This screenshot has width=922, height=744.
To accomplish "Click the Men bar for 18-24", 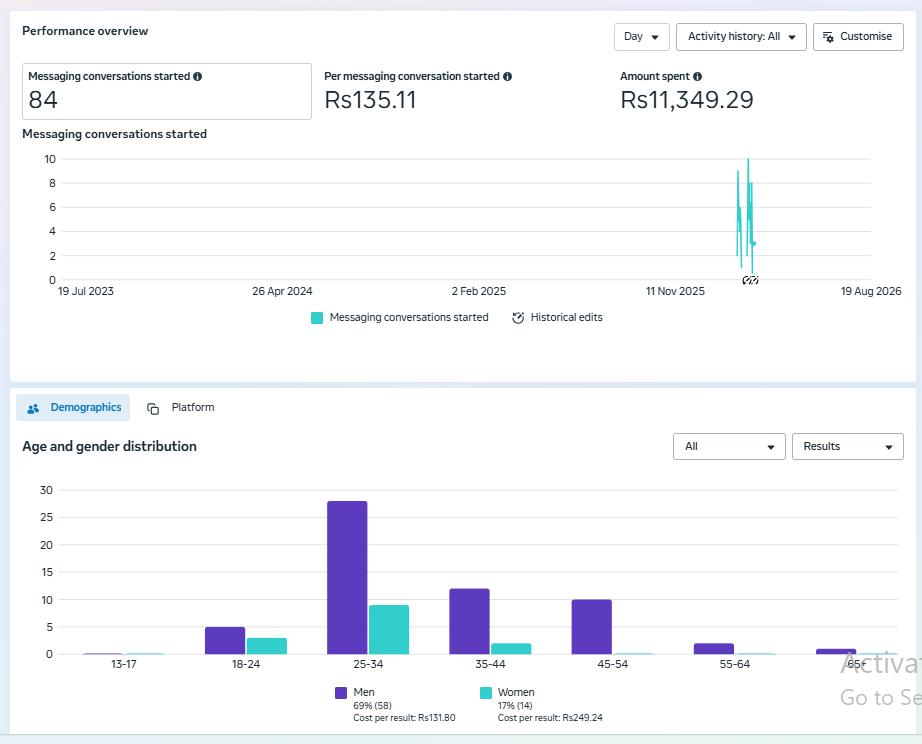I will (225, 640).
